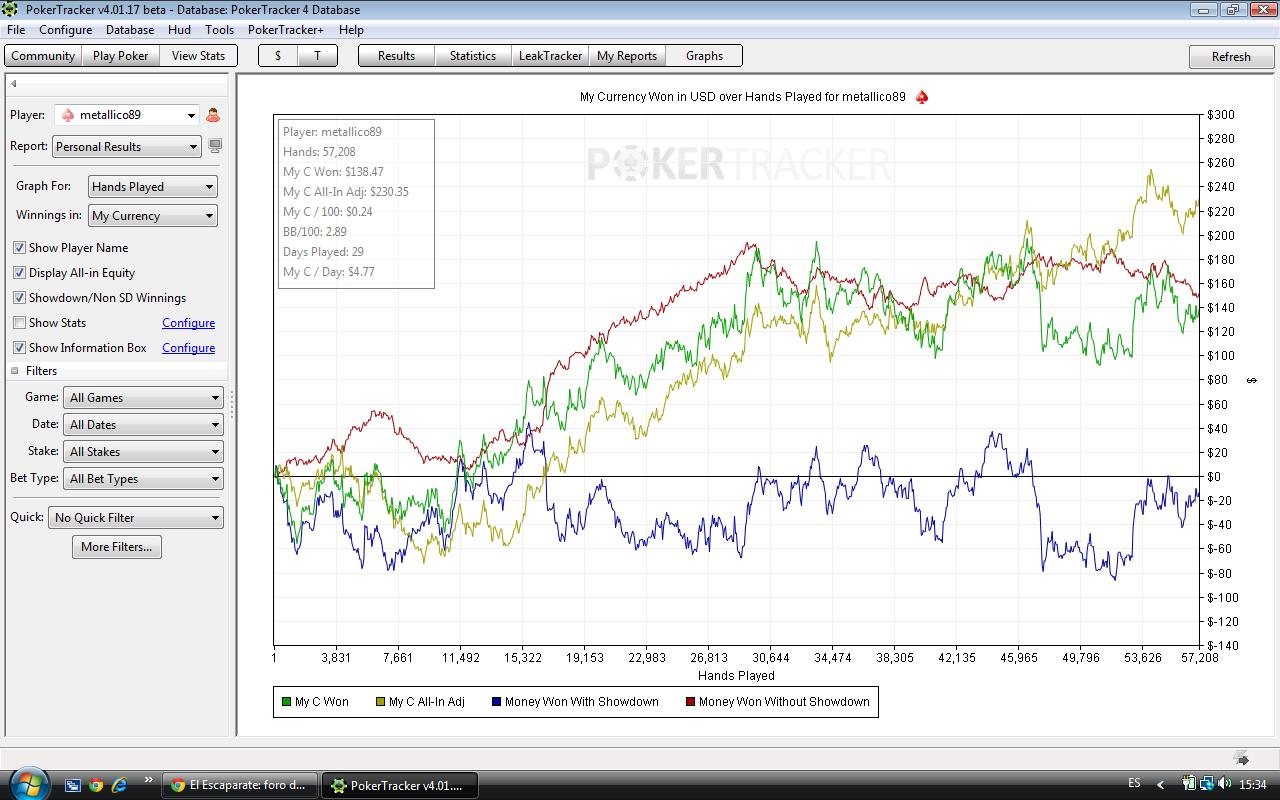Click the red Money Won Without Showdown swatch
This screenshot has width=1280, height=800.
click(690, 703)
